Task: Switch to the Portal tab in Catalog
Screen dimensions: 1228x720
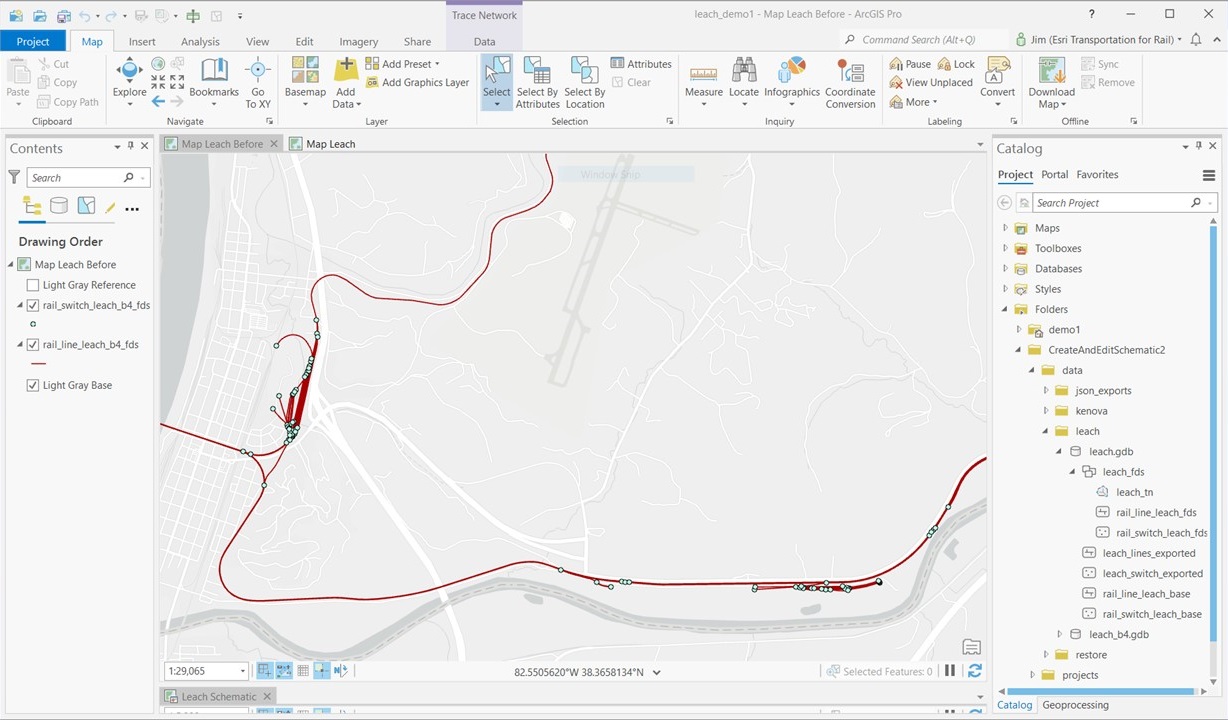Action: click(x=1054, y=174)
